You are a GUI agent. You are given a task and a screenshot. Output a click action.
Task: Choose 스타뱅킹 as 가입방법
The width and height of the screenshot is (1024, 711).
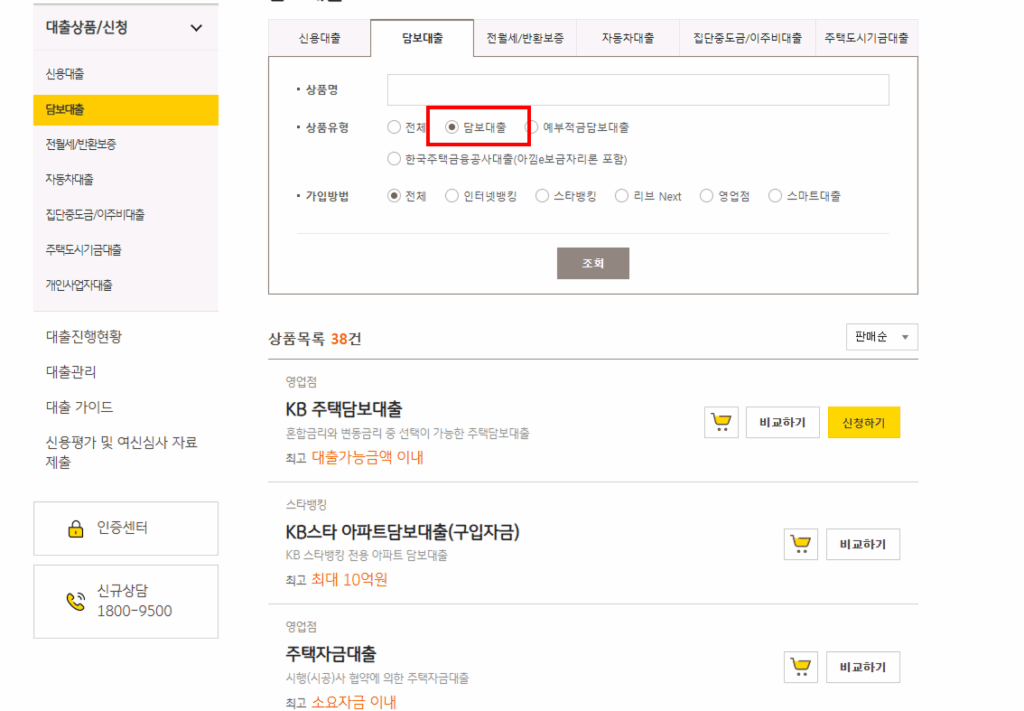(x=542, y=196)
